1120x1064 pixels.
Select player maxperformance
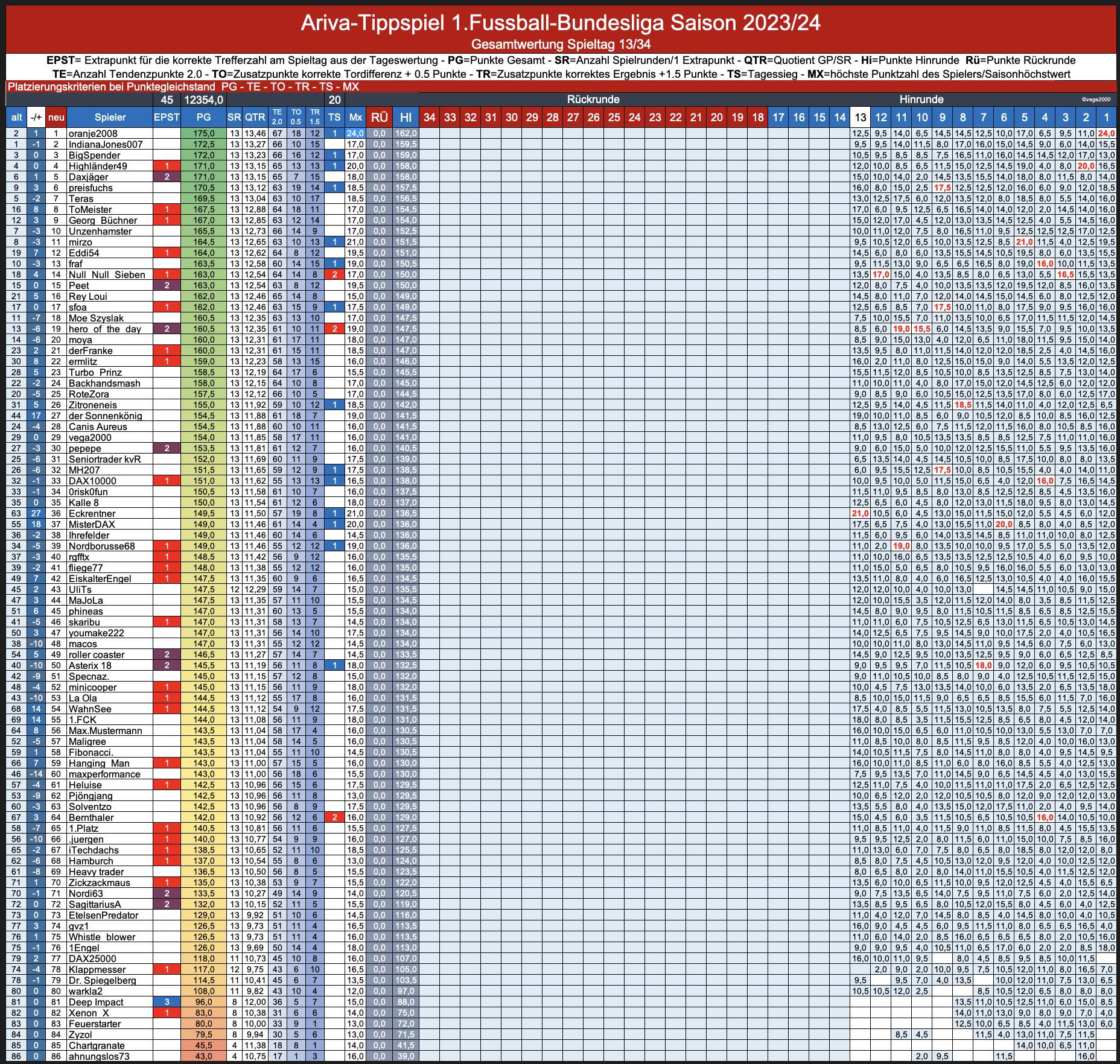click(104, 774)
